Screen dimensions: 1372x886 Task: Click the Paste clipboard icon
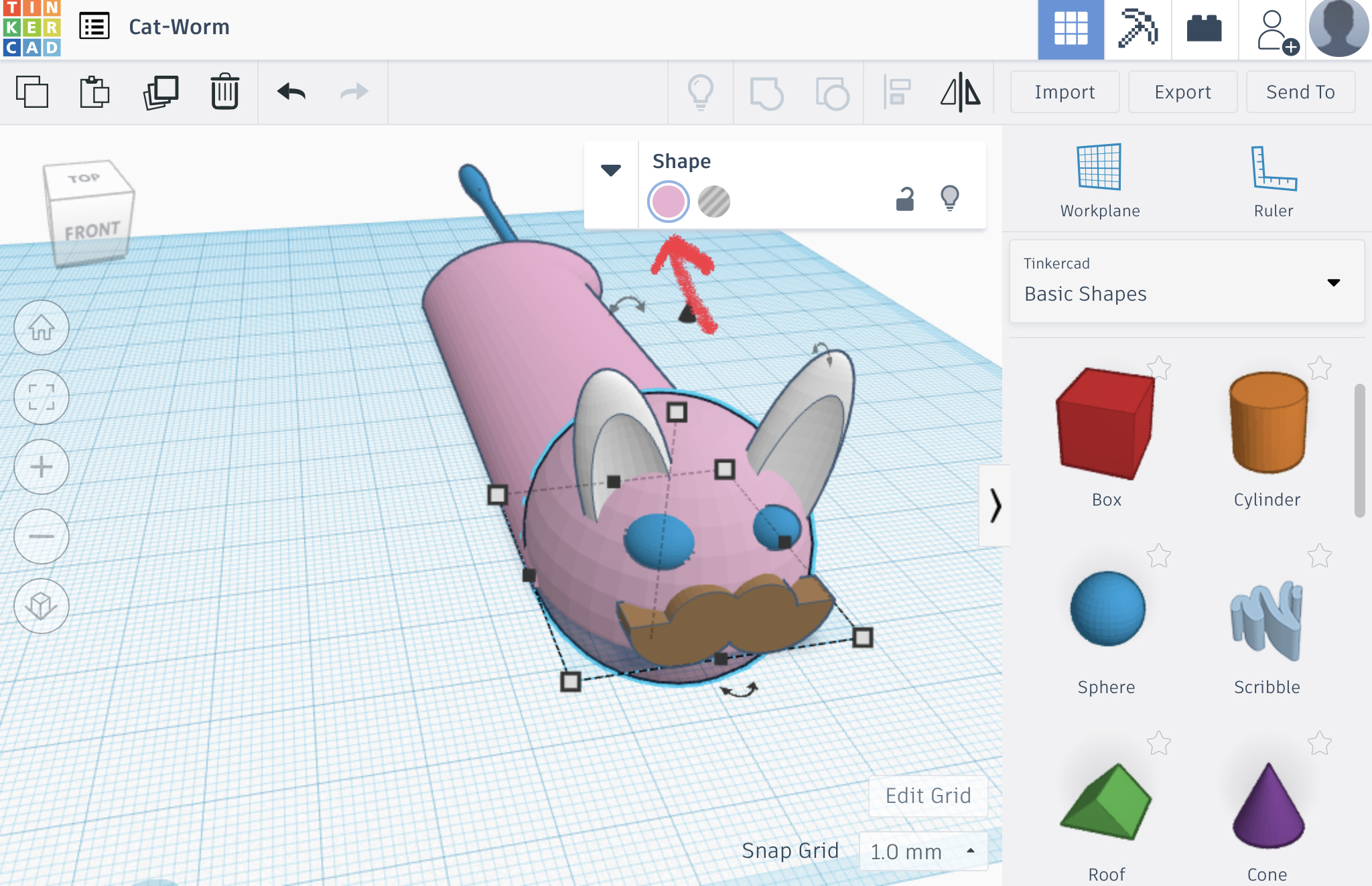point(94,92)
